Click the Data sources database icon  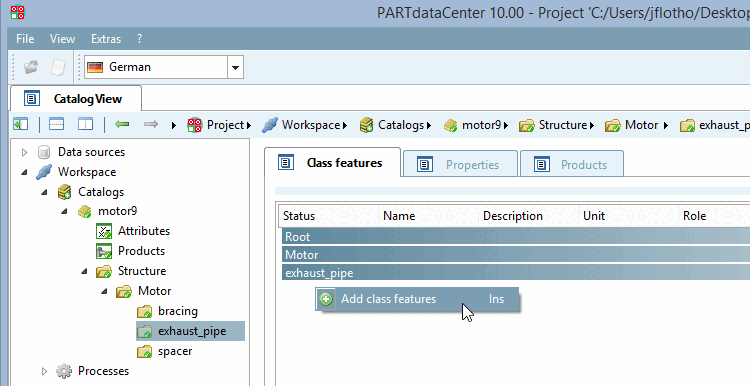pos(44,152)
